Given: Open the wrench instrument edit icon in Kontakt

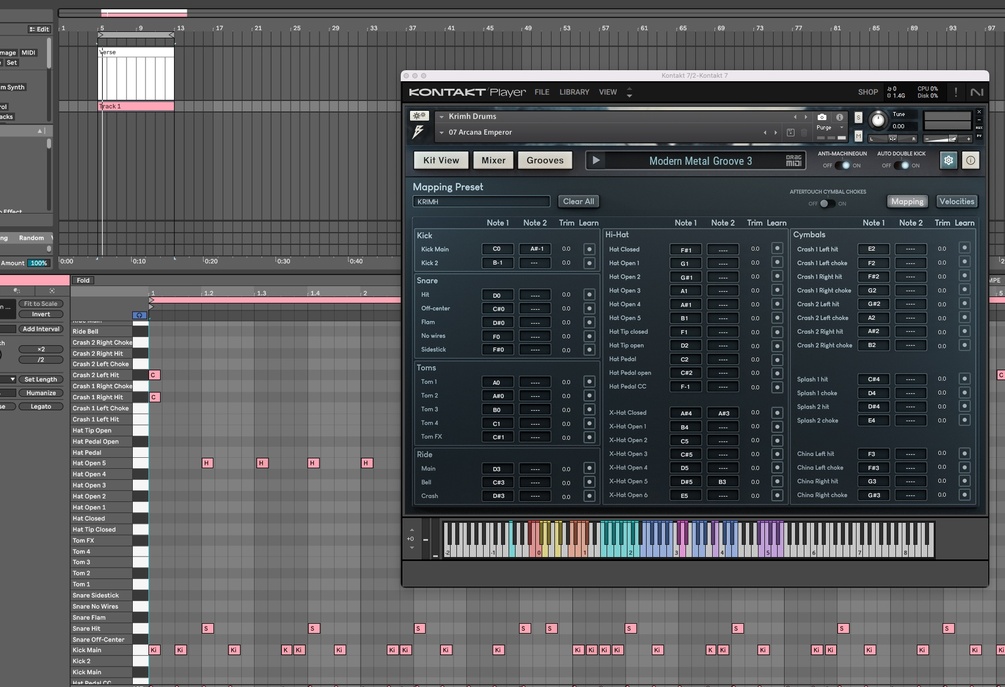Looking at the screenshot, I should pyautogui.click(x=419, y=116).
